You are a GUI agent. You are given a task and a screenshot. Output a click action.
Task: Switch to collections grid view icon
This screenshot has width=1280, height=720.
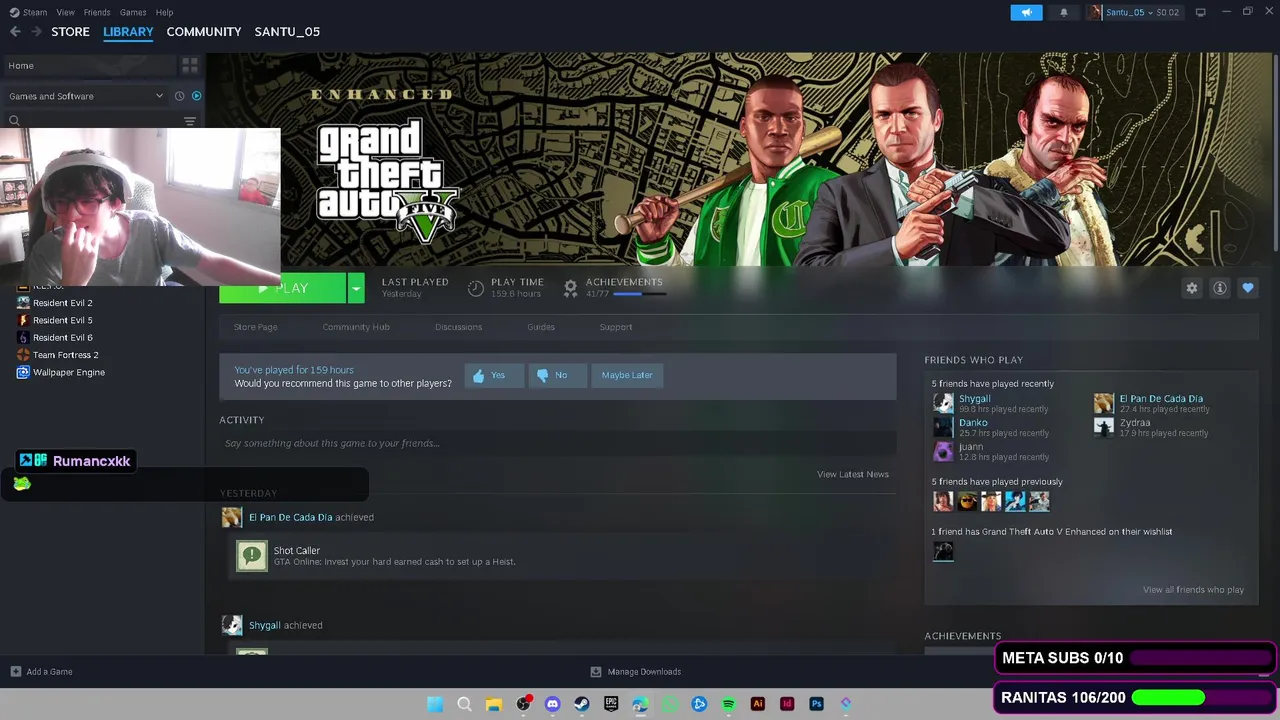tap(189, 66)
